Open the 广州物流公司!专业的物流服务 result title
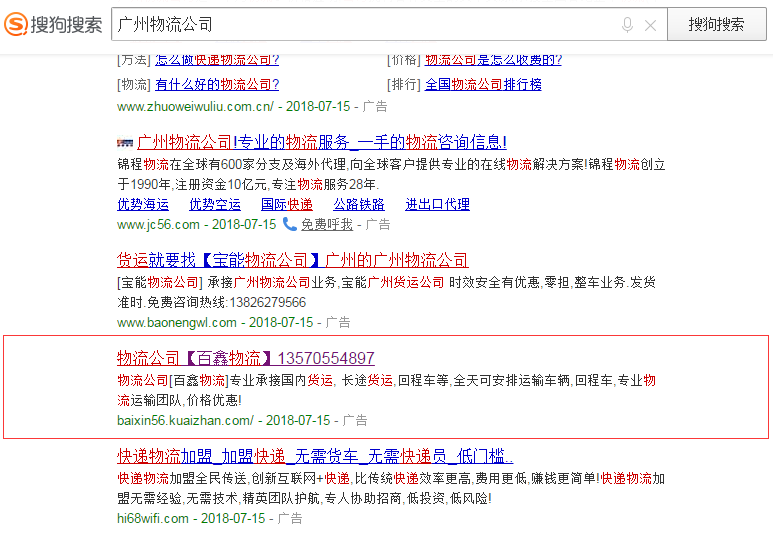 (322, 143)
